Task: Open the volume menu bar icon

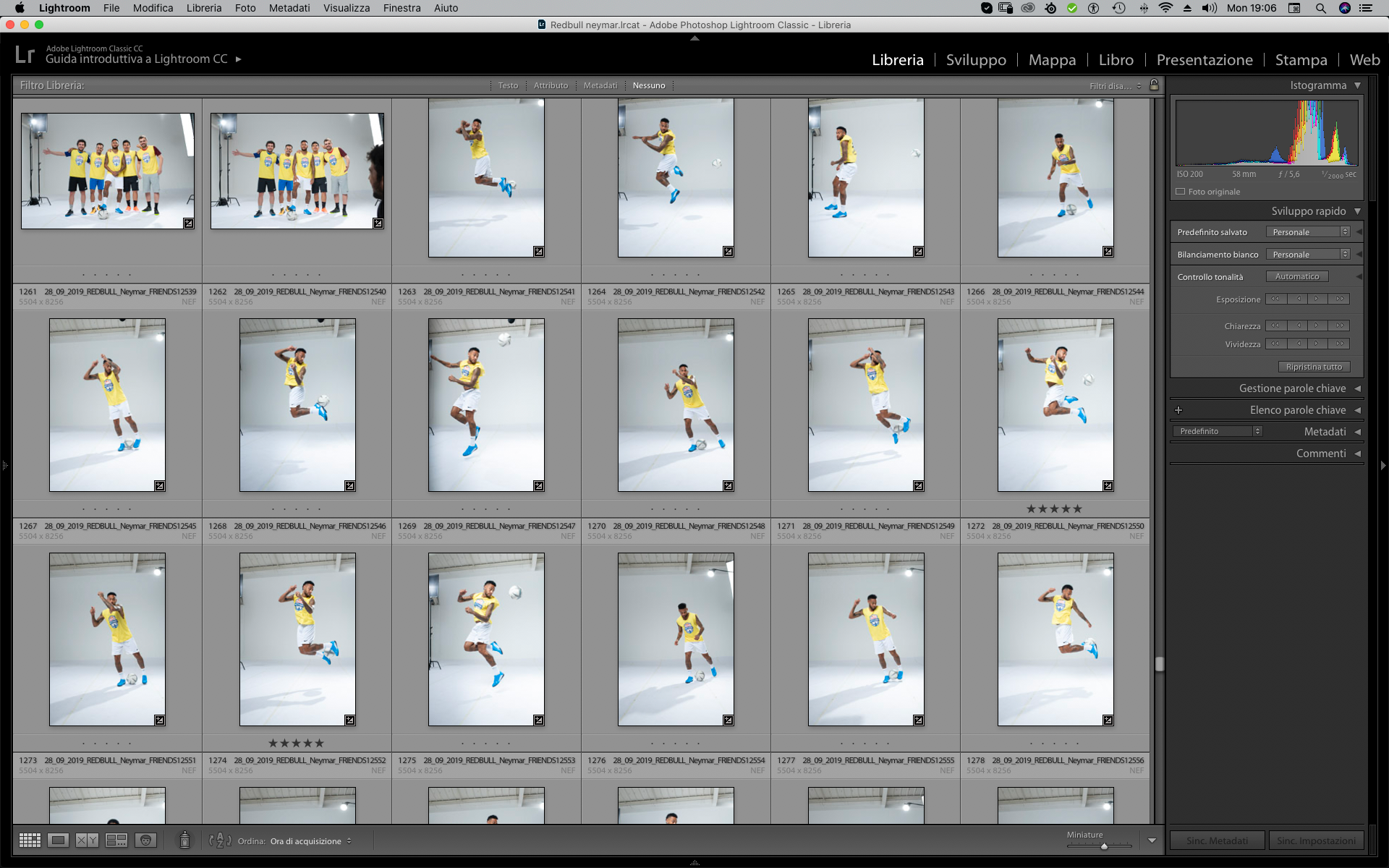Action: (x=1209, y=8)
